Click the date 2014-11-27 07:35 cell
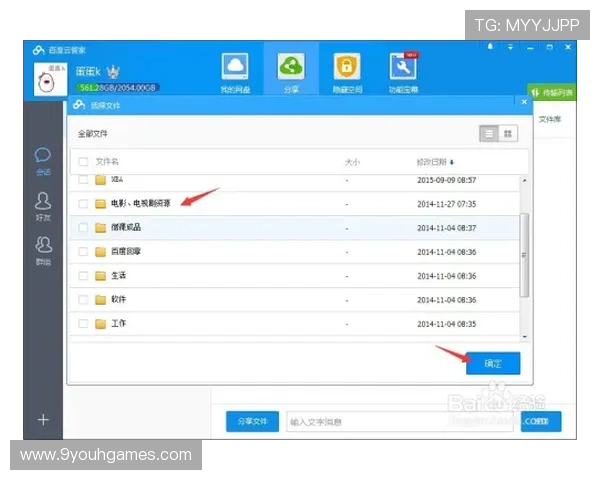Screen dimensions: 600x480 point(447,204)
